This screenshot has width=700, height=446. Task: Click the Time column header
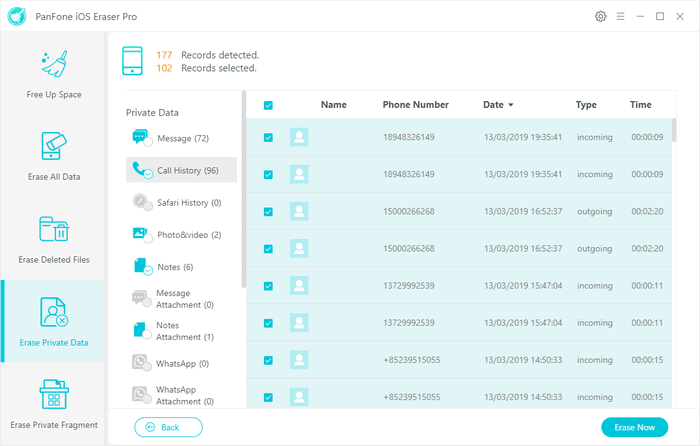click(x=641, y=104)
